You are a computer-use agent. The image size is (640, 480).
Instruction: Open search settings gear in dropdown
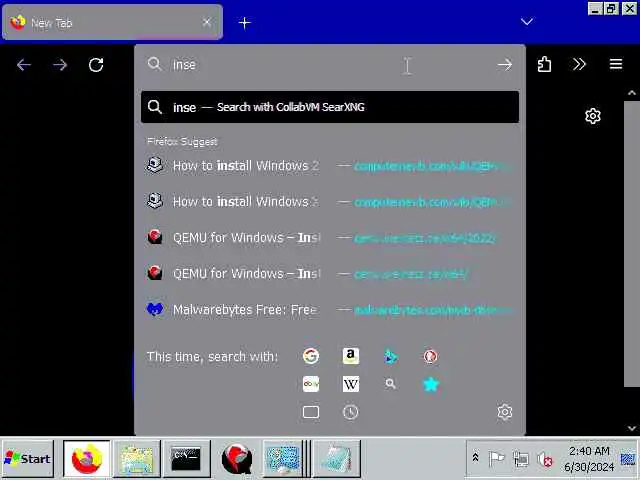[505, 412]
